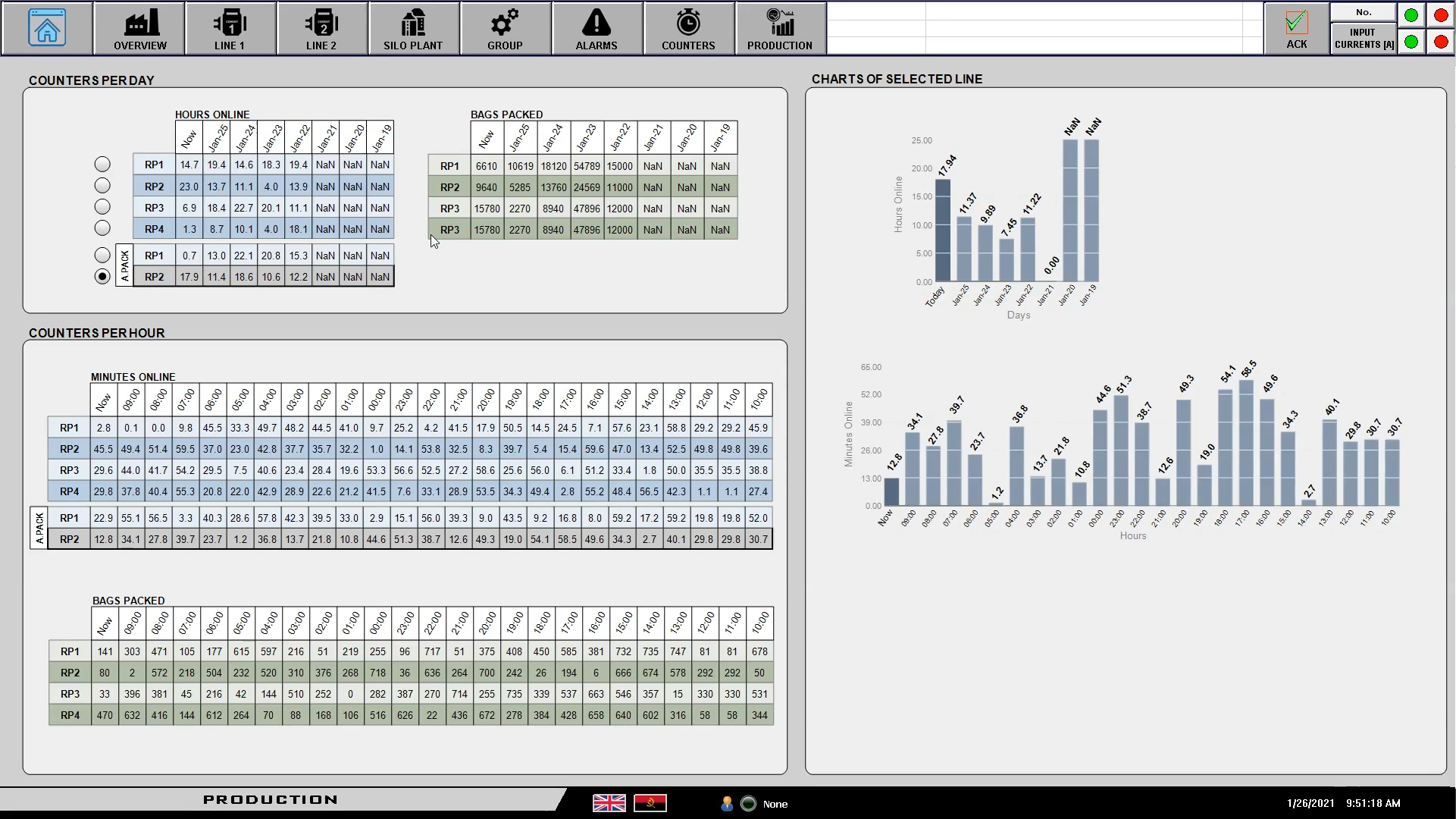Click the 54789 cell in Bags Packed
This screenshot has width=1456, height=819.
[587, 166]
